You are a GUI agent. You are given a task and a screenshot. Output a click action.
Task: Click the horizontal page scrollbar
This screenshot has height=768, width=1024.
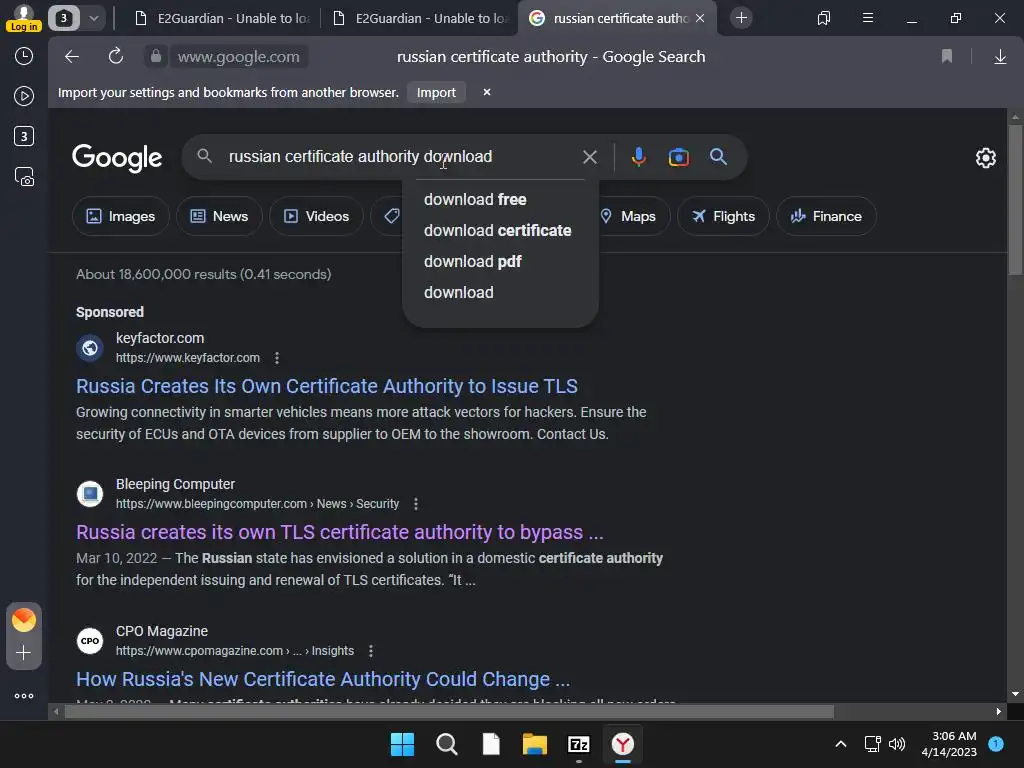pos(449,712)
